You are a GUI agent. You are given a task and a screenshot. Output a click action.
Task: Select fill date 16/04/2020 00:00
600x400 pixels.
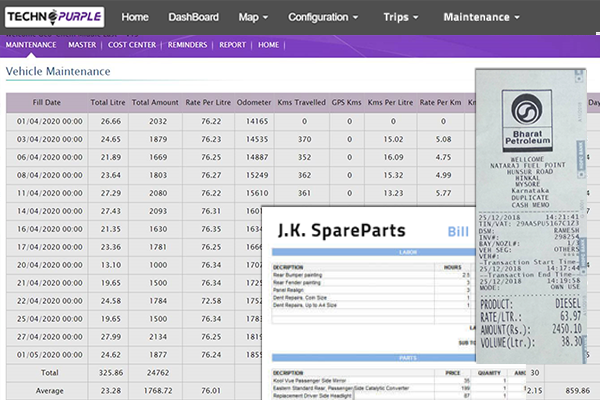coord(49,229)
